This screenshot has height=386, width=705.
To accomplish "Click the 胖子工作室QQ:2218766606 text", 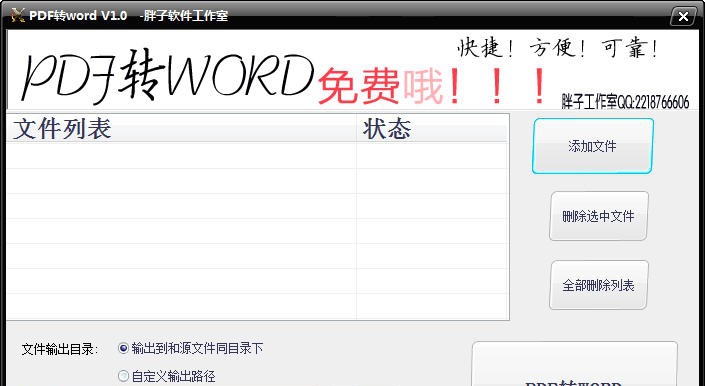I will (x=625, y=102).
